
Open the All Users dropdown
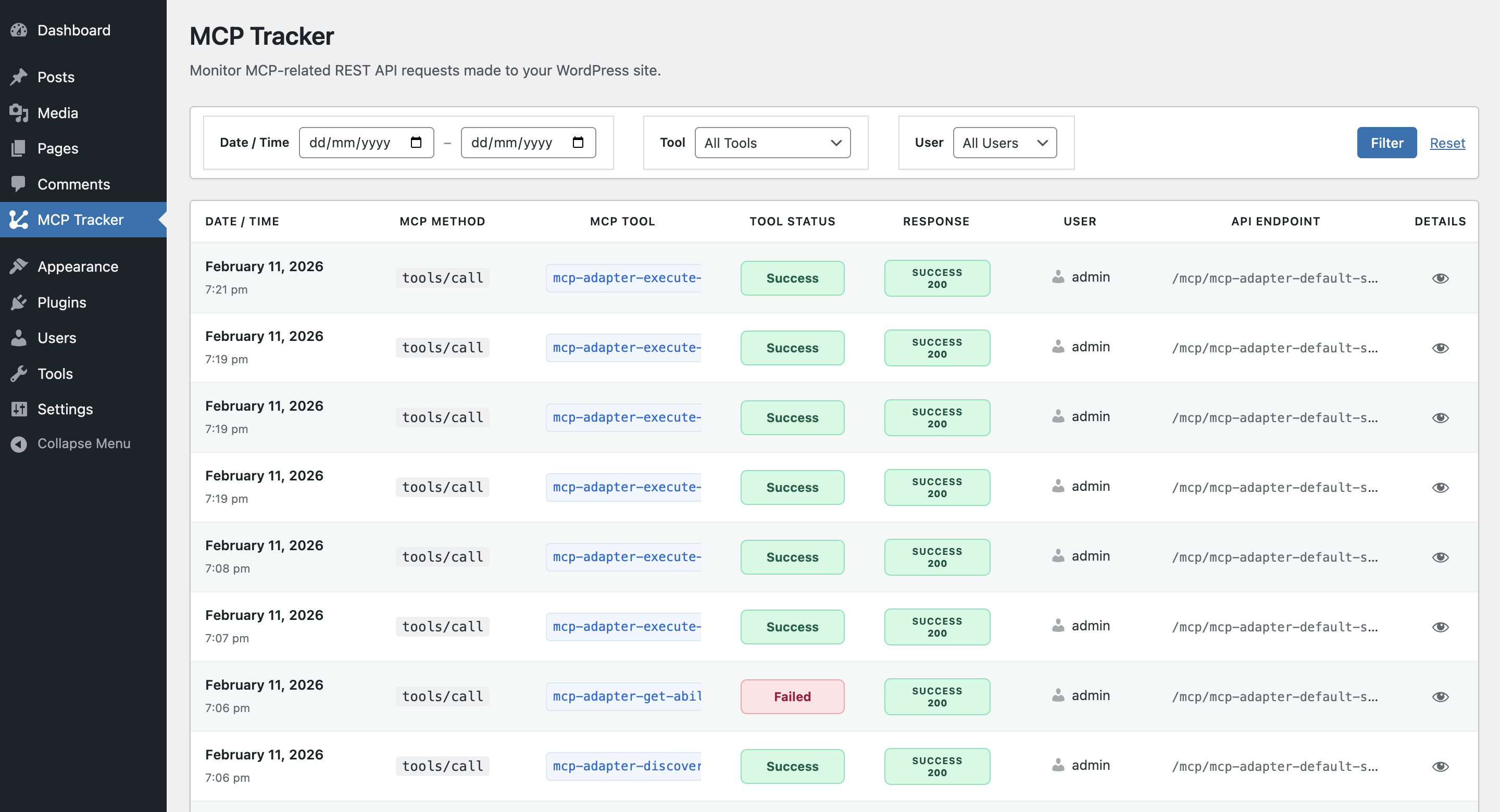point(1005,143)
